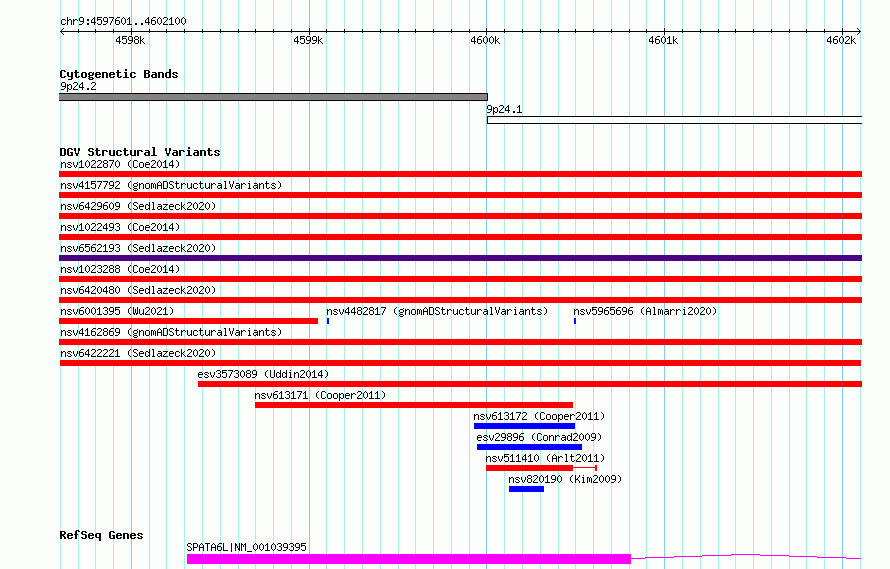Viewport: 890px width, 569px height.
Task: Click the 4602k ruler position
Action: point(841,40)
